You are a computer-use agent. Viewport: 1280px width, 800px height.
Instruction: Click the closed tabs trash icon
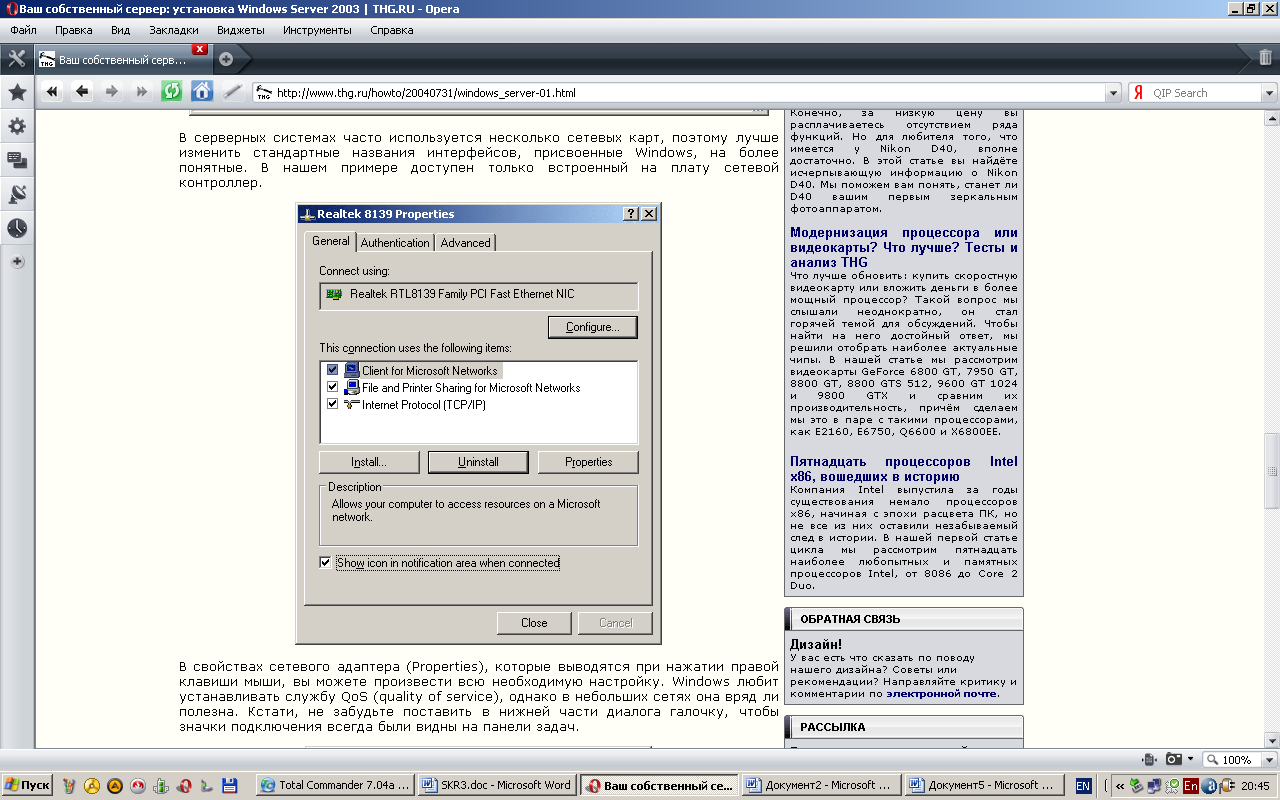[x=1265, y=58]
